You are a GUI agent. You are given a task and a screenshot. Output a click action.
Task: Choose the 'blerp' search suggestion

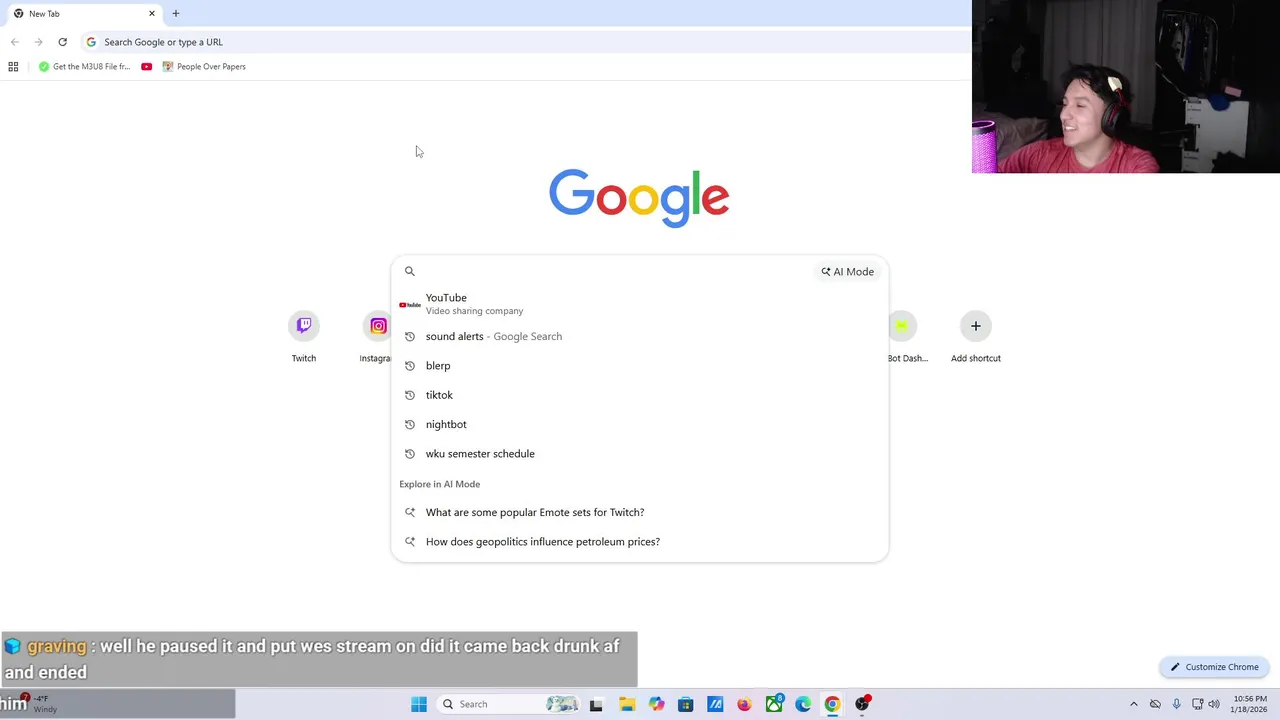click(x=639, y=365)
